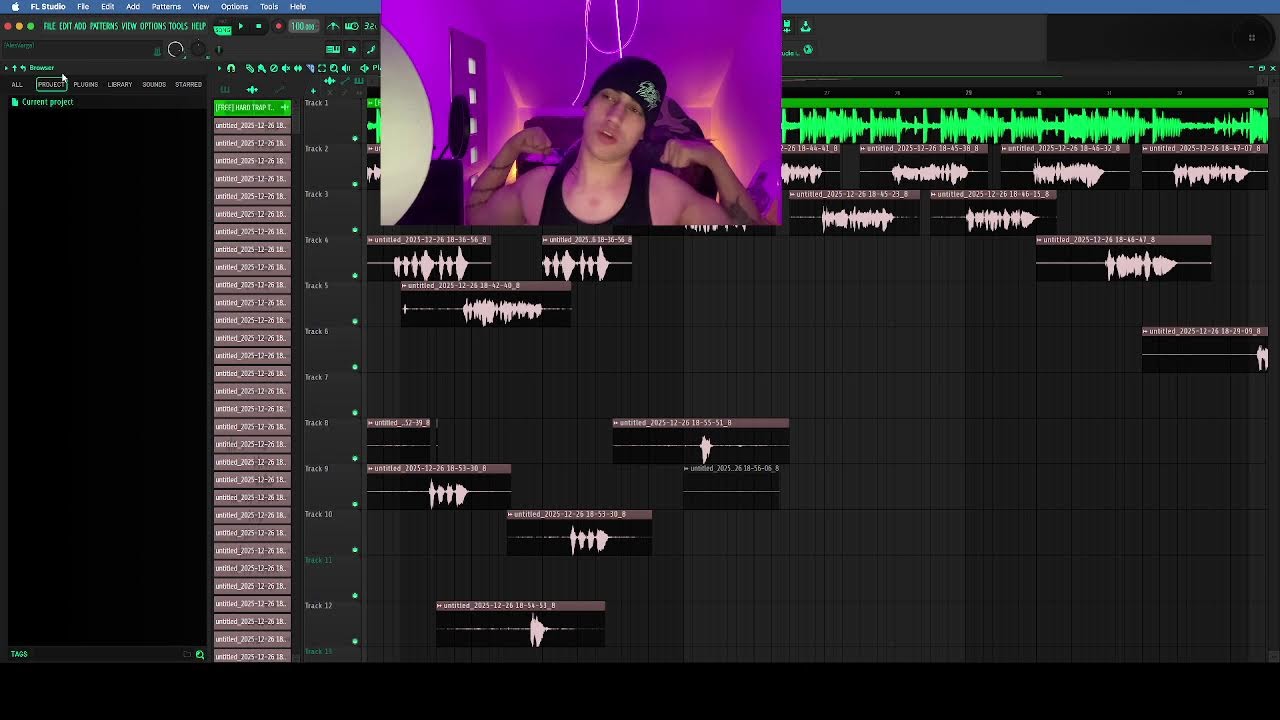The width and height of the screenshot is (1280, 720).
Task: Click the TAGS label at browser bottom
Action: (x=19, y=654)
